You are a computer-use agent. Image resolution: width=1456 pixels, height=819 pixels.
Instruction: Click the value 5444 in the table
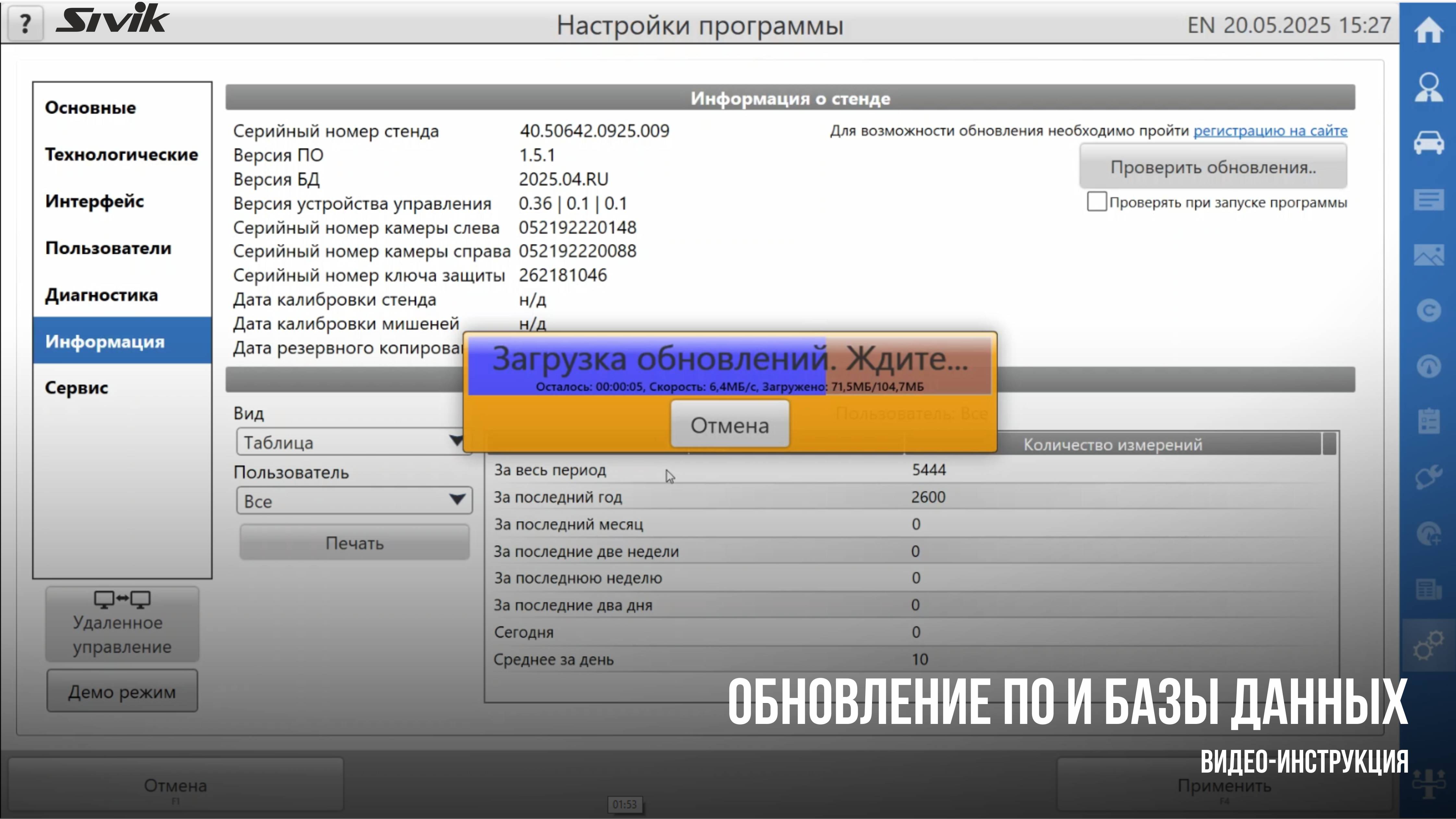pyautogui.click(x=928, y=470)
